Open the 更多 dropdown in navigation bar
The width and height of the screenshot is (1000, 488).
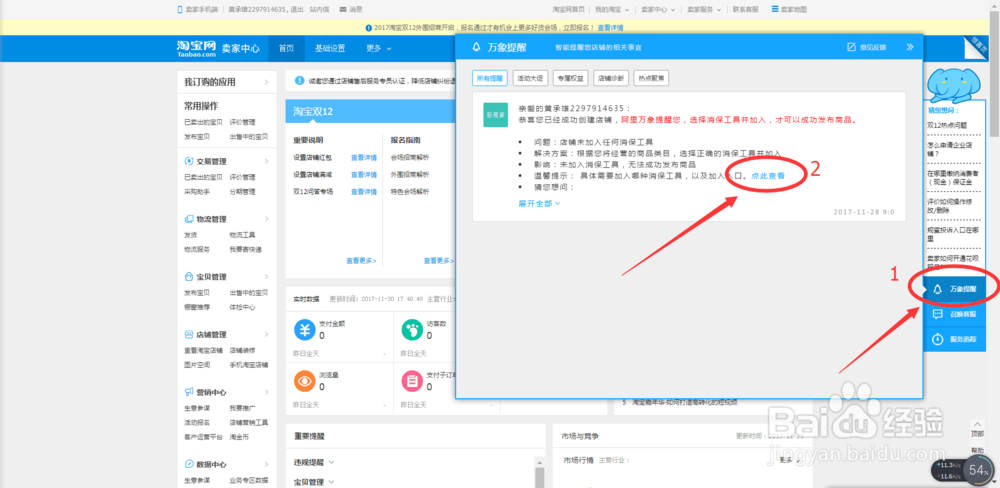[379, 48]
